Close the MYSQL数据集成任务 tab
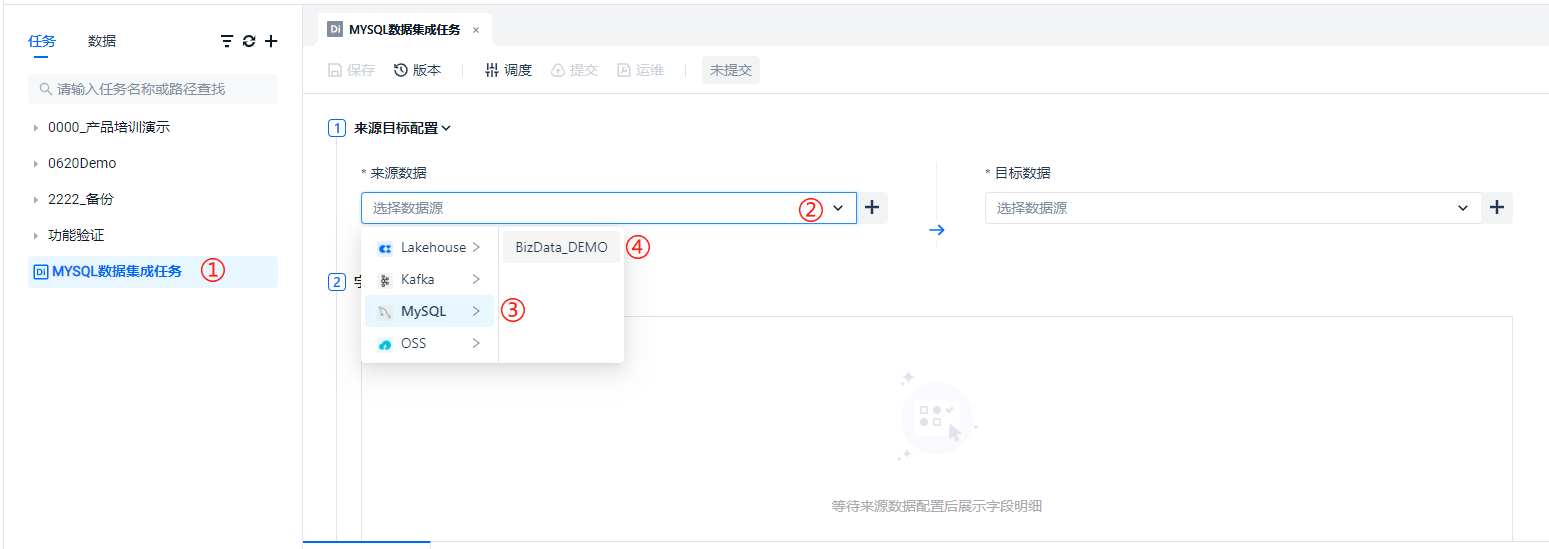This screenshot has width=1549, height=549. click(476, 30)
